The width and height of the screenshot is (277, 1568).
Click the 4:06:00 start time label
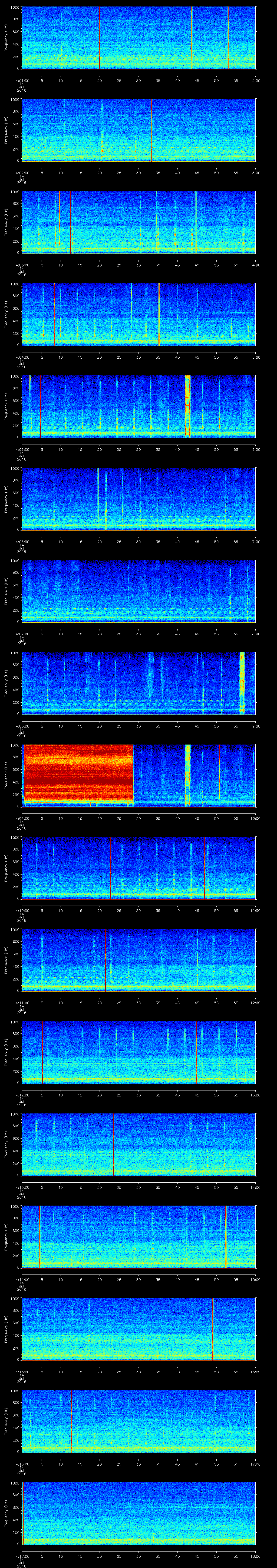(22, 542)
